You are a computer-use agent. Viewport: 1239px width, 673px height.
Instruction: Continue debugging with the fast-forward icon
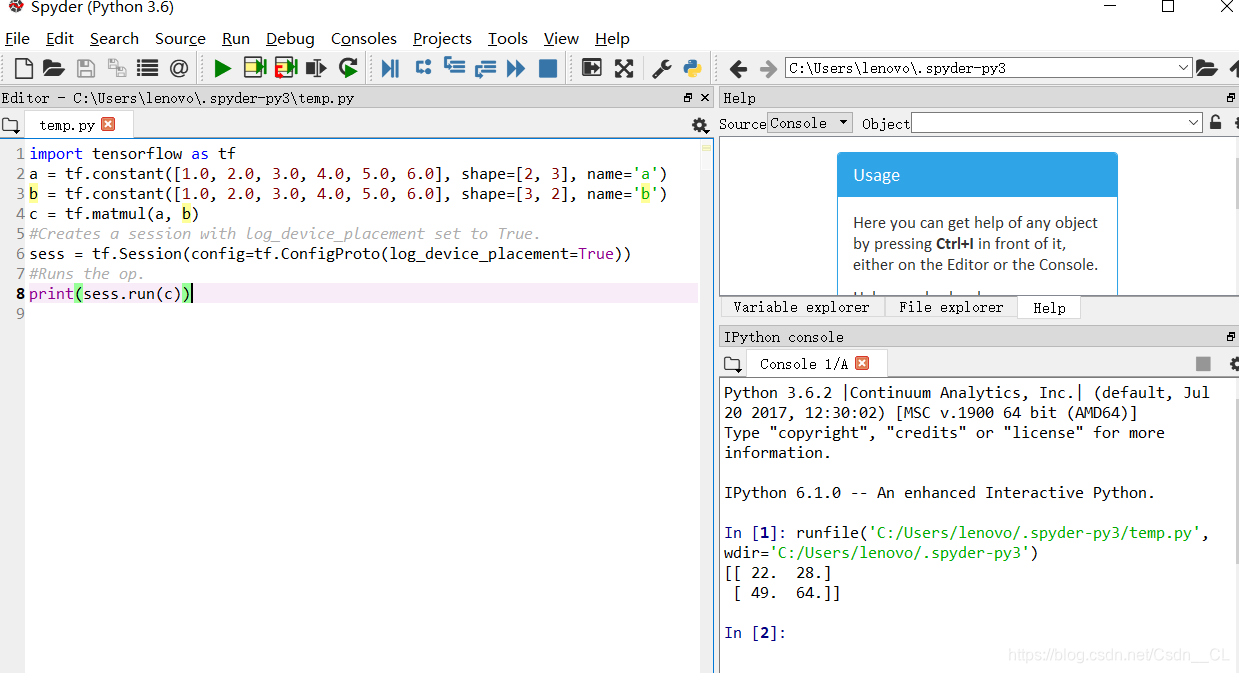pos(516,68)
